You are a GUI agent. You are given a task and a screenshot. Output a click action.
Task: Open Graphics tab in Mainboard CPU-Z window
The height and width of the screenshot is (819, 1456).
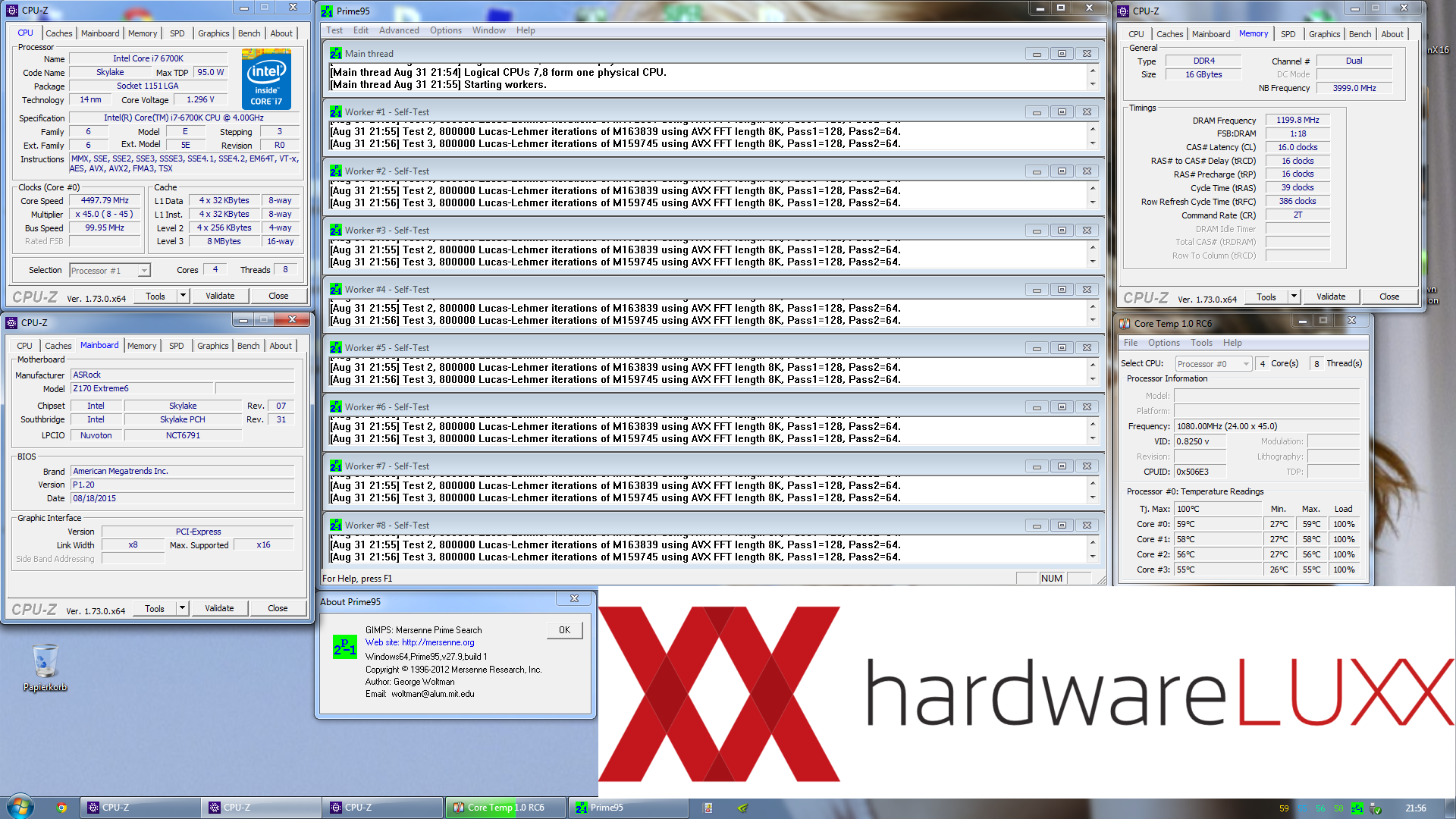point(213,346)
